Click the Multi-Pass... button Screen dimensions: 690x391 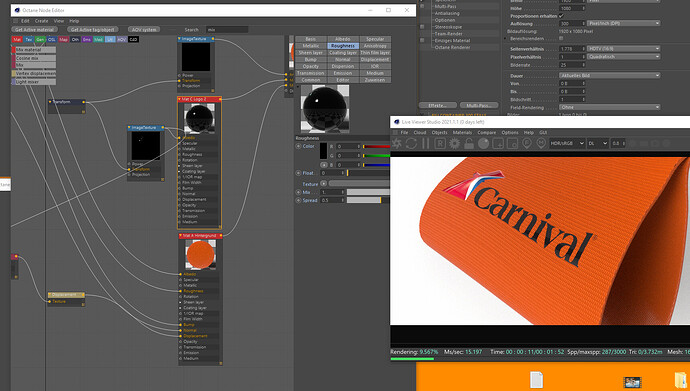pos(479,106)
